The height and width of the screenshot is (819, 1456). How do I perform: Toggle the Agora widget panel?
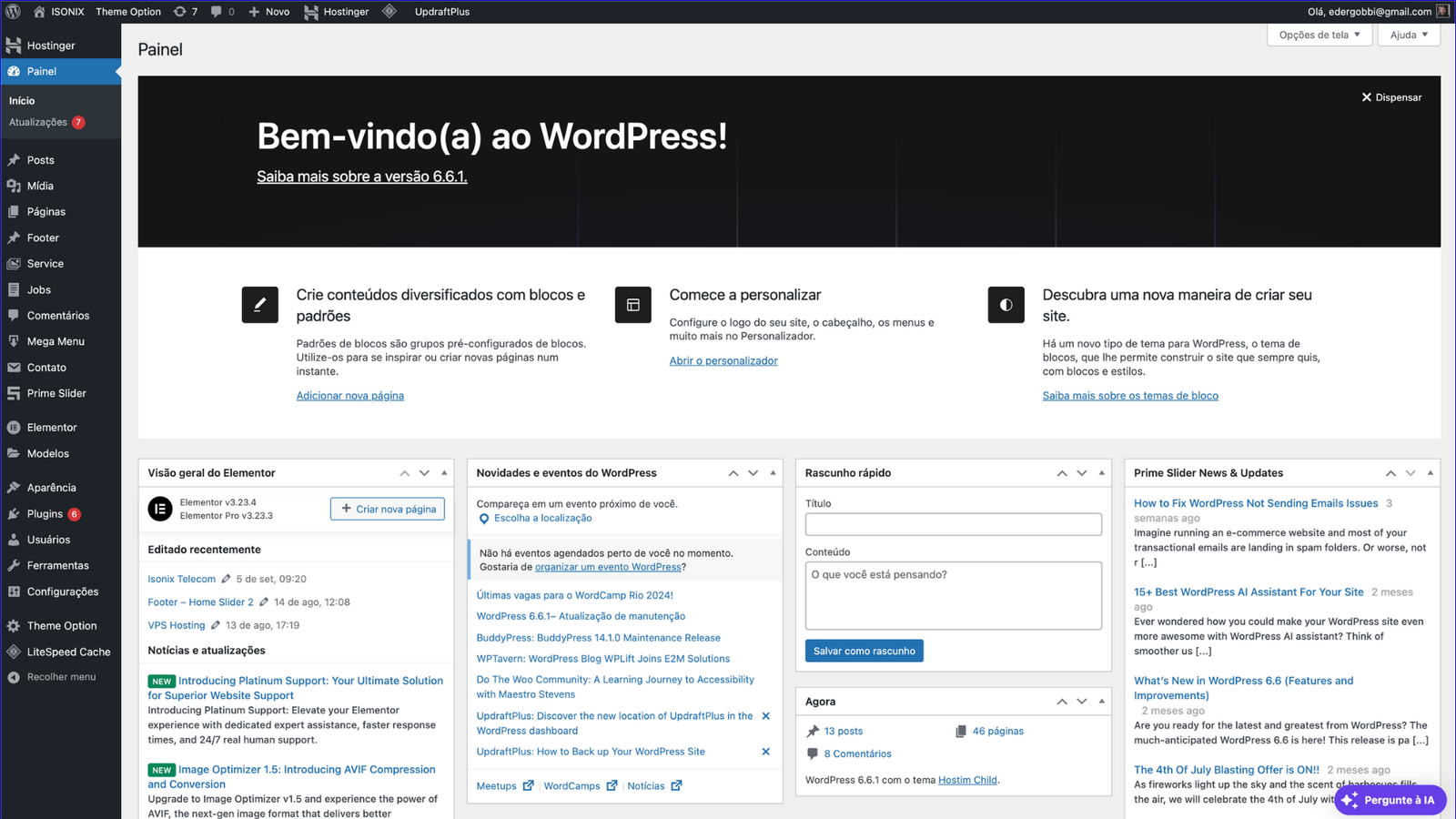pyautogui.click(x=1101, y=702)
